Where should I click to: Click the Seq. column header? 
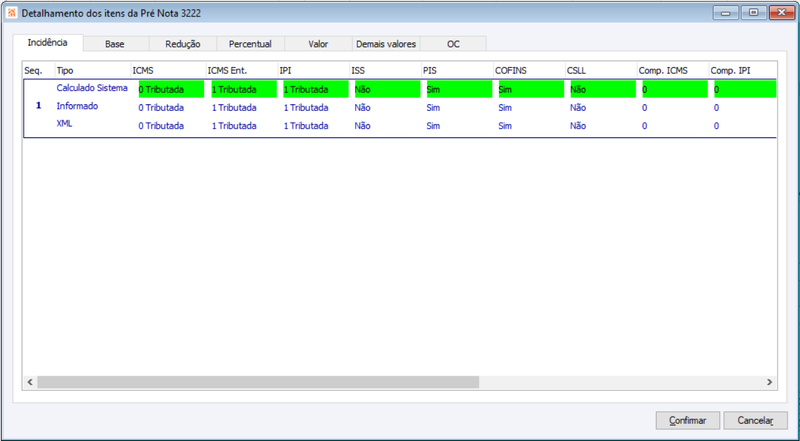pos(39,71)
